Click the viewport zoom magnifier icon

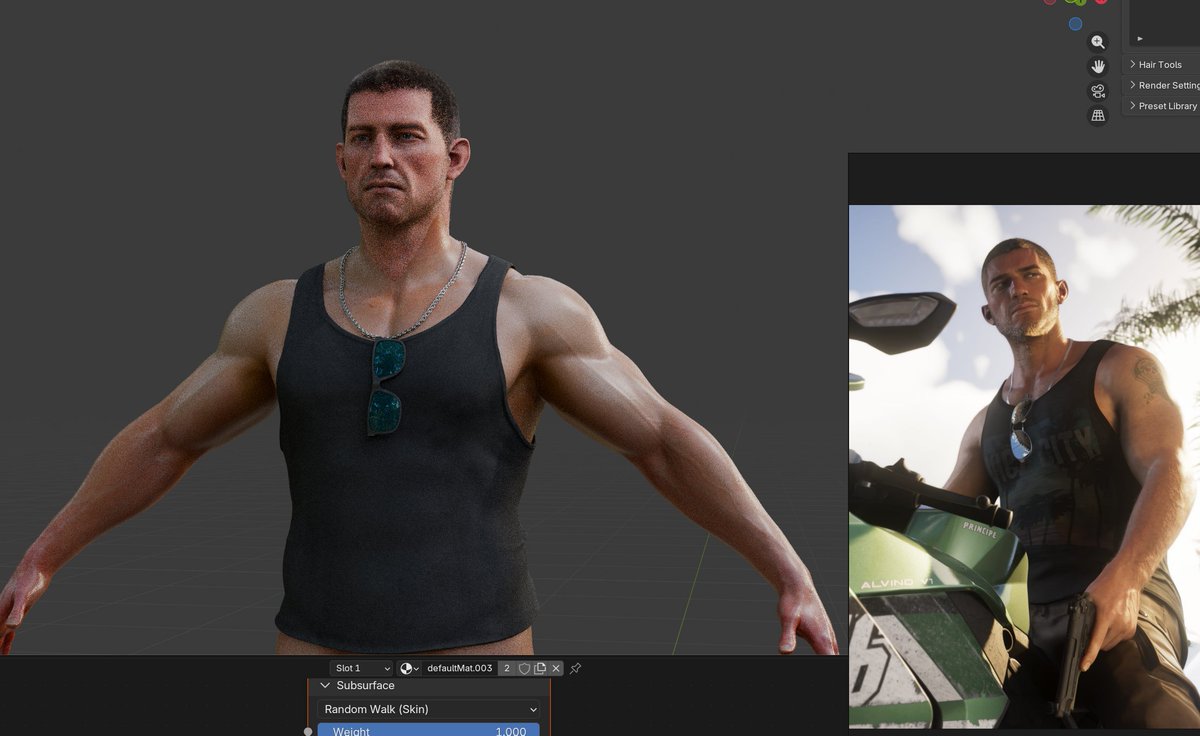pyautogui.click(x=1098, y=42)
